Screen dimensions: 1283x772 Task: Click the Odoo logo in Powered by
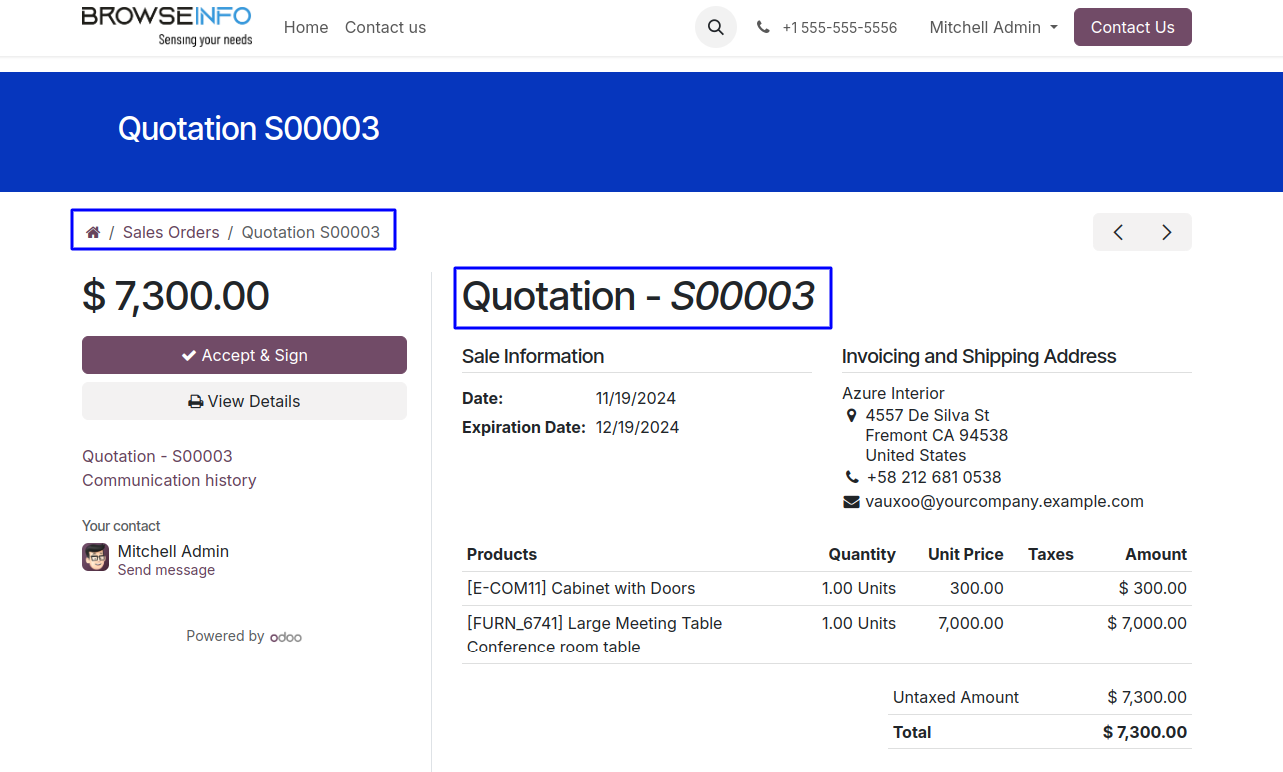(286, 637)
